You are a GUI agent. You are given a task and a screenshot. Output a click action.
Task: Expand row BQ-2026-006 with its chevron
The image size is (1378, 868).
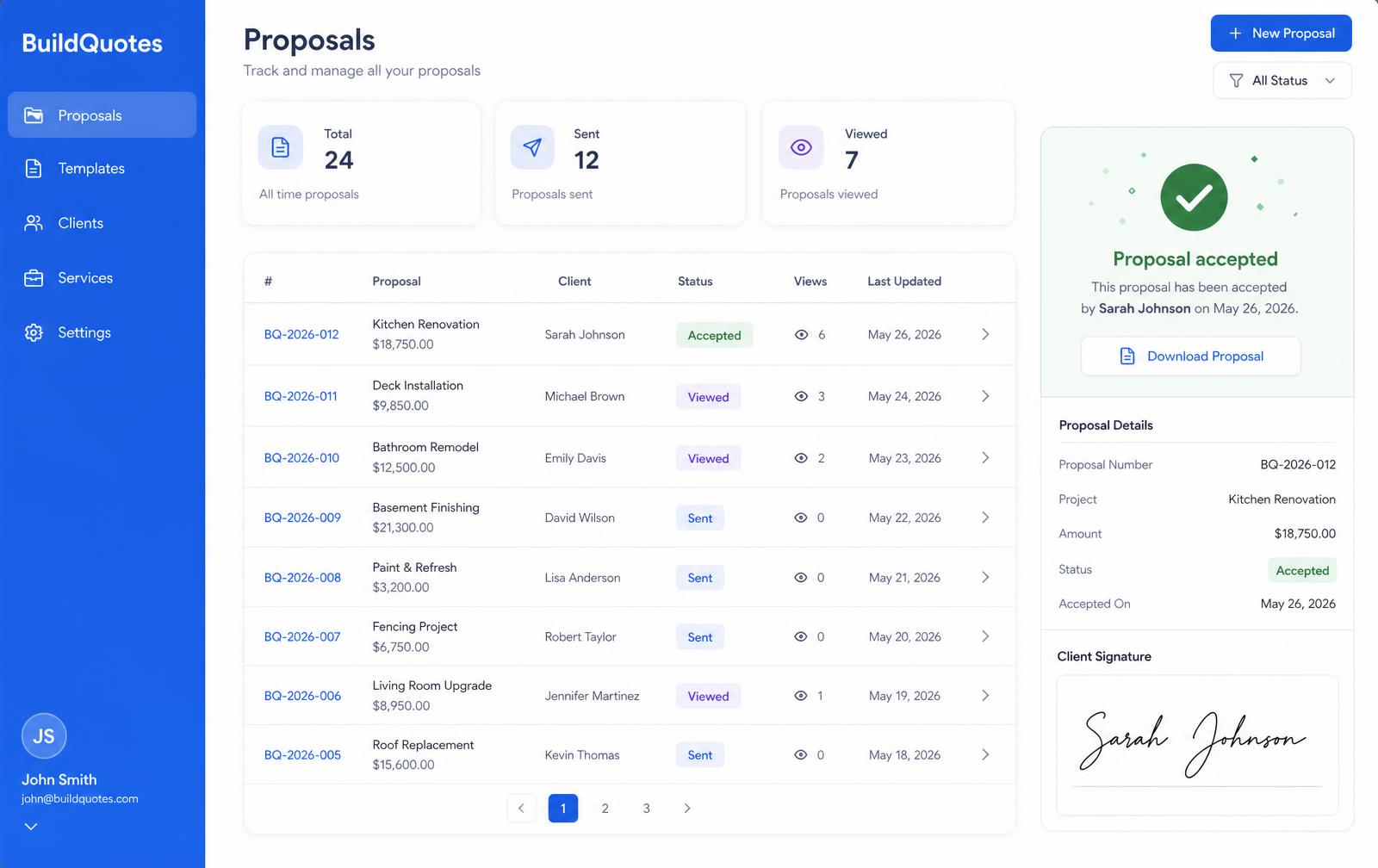[x=985, y=695]
